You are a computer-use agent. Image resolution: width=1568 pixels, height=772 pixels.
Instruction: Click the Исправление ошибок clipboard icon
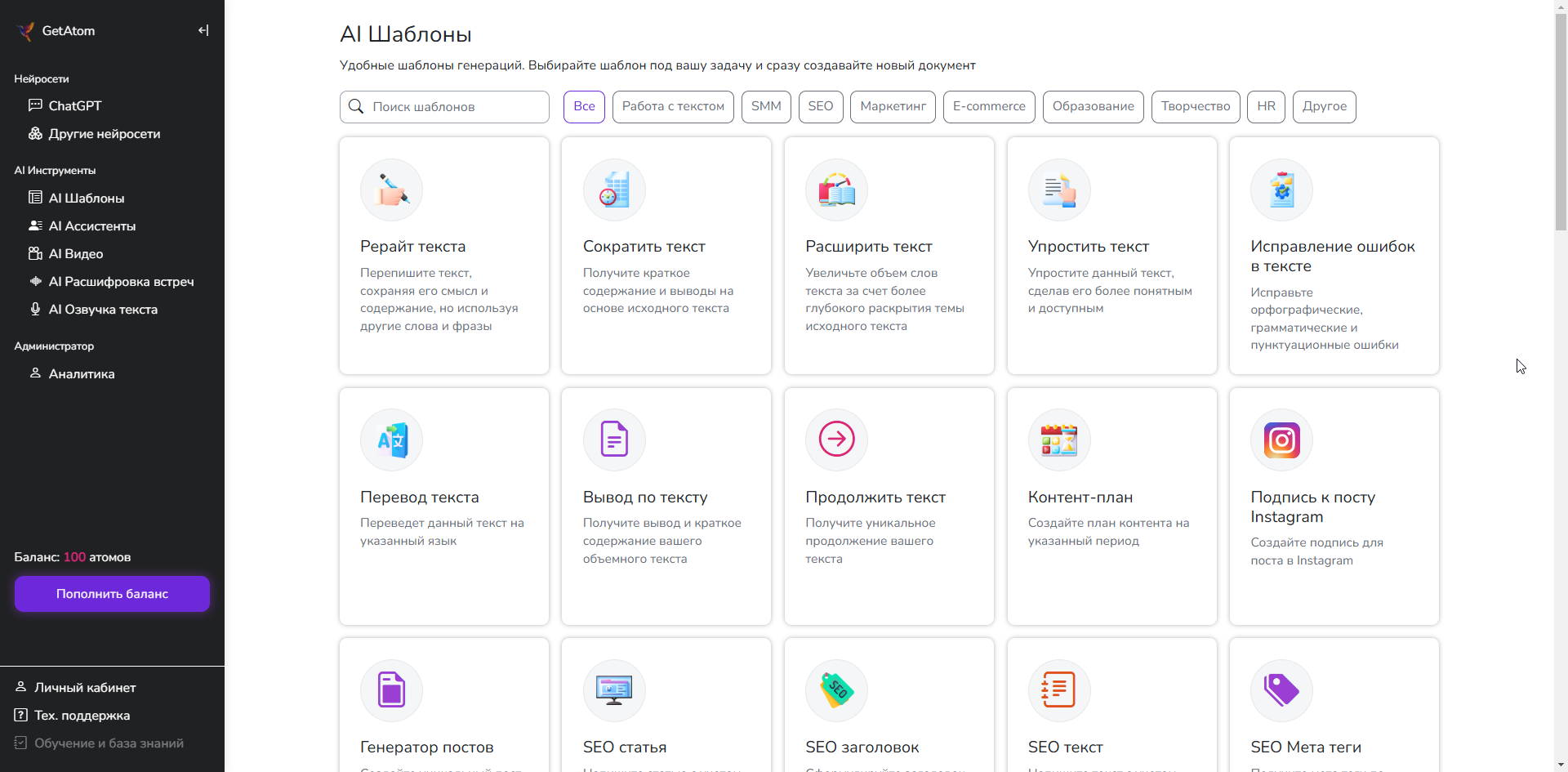tap(1281, 190)
